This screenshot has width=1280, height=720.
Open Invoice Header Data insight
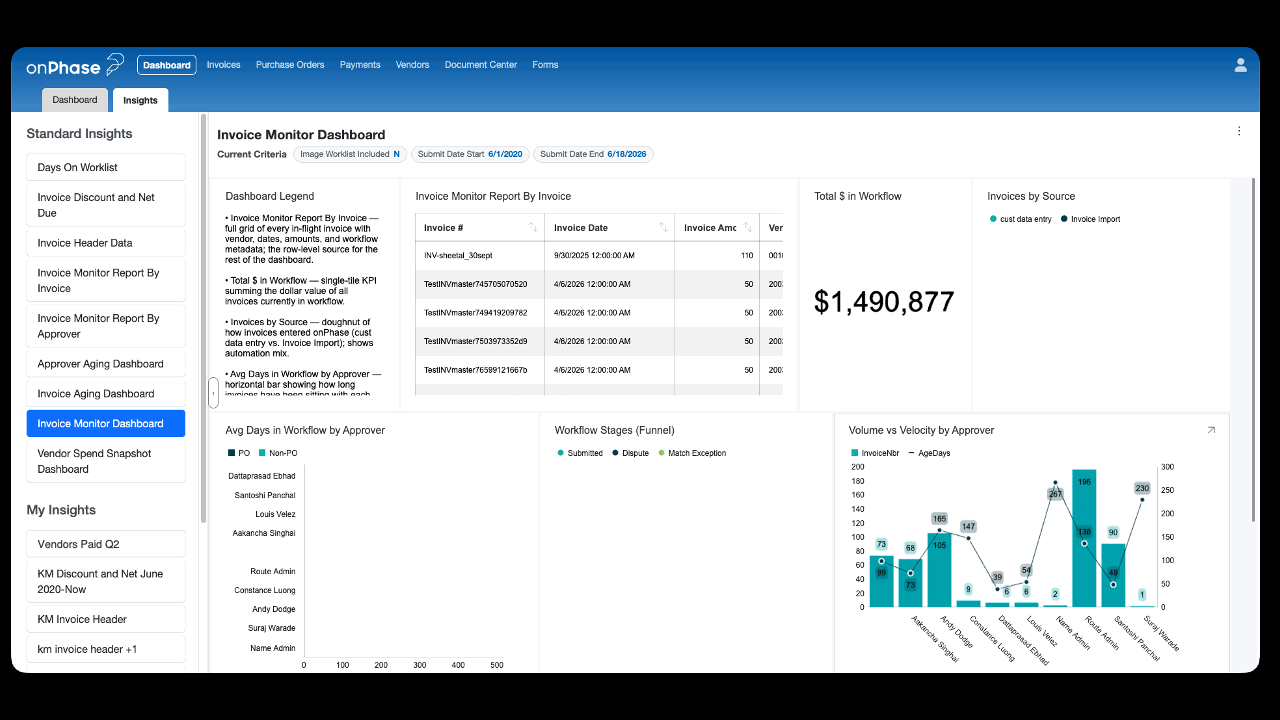[x=106, y=243]
